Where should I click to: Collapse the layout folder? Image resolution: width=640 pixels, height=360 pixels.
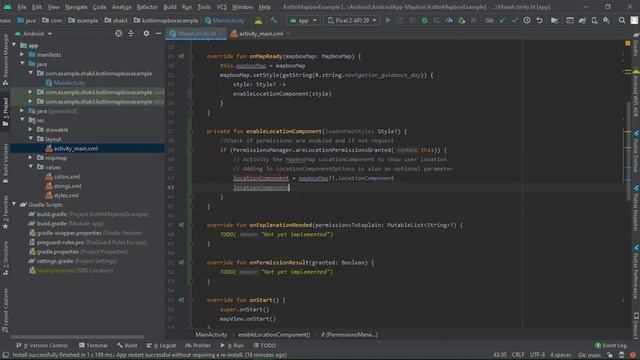[x=31, y=139]
